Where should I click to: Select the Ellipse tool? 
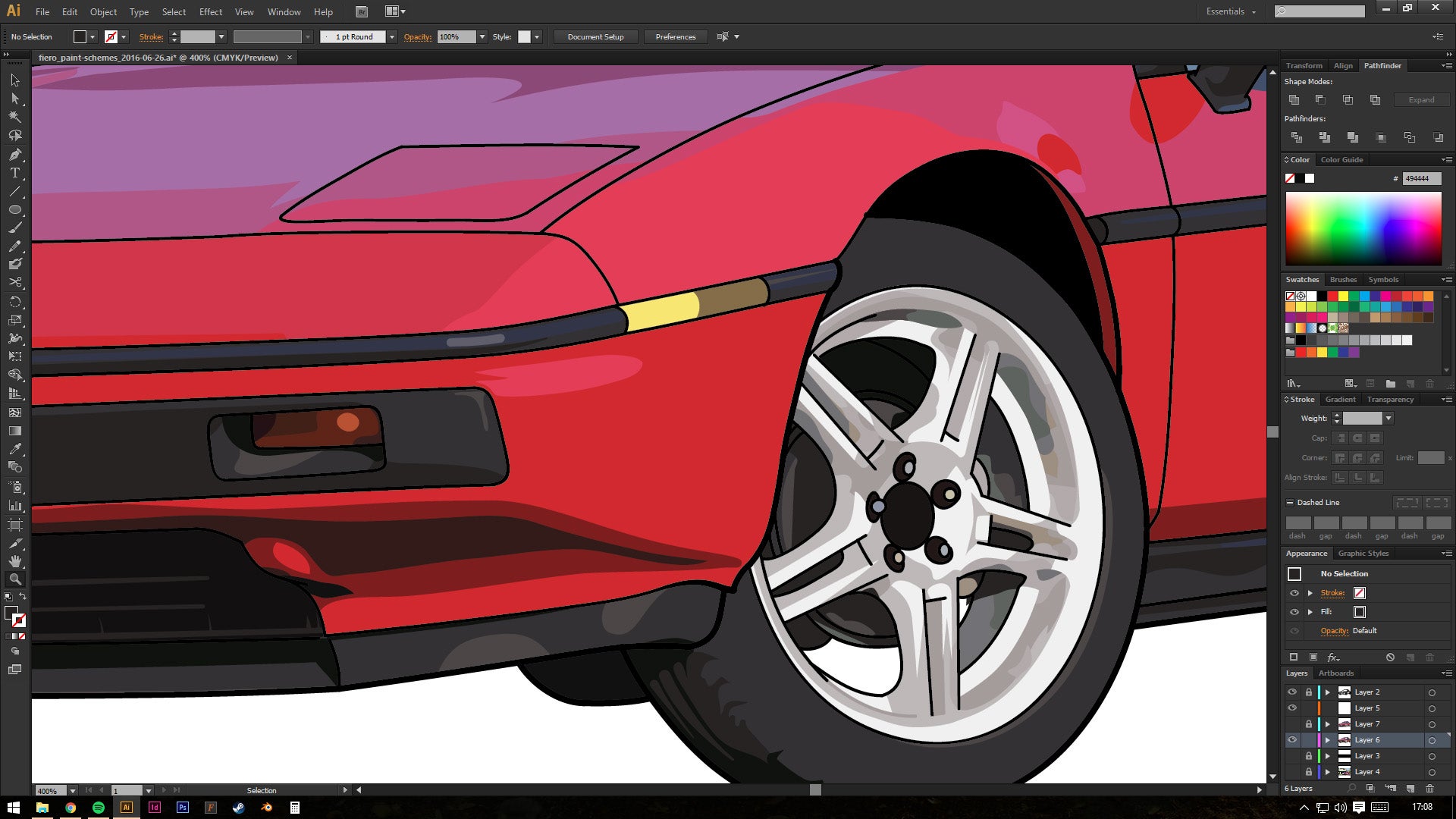(x=15, y=209)
